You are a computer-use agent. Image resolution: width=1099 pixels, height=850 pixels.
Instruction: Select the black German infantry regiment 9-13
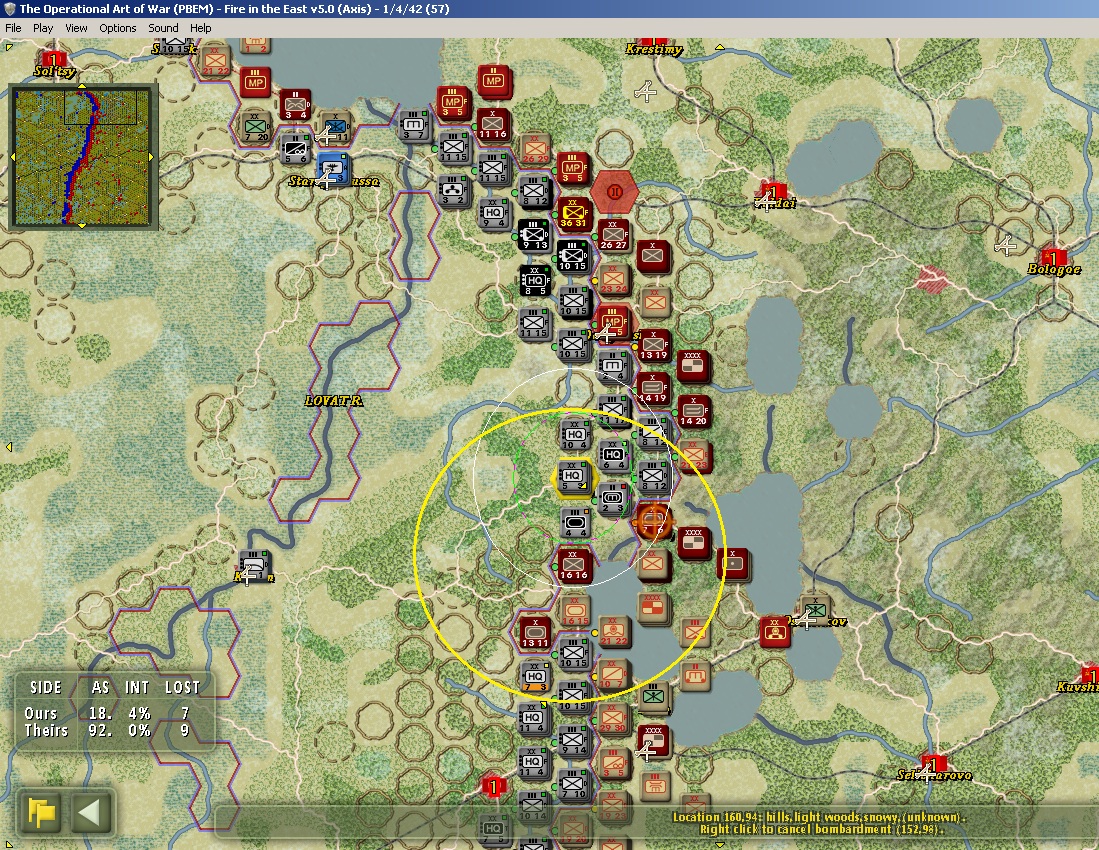(x=534, y=235)
